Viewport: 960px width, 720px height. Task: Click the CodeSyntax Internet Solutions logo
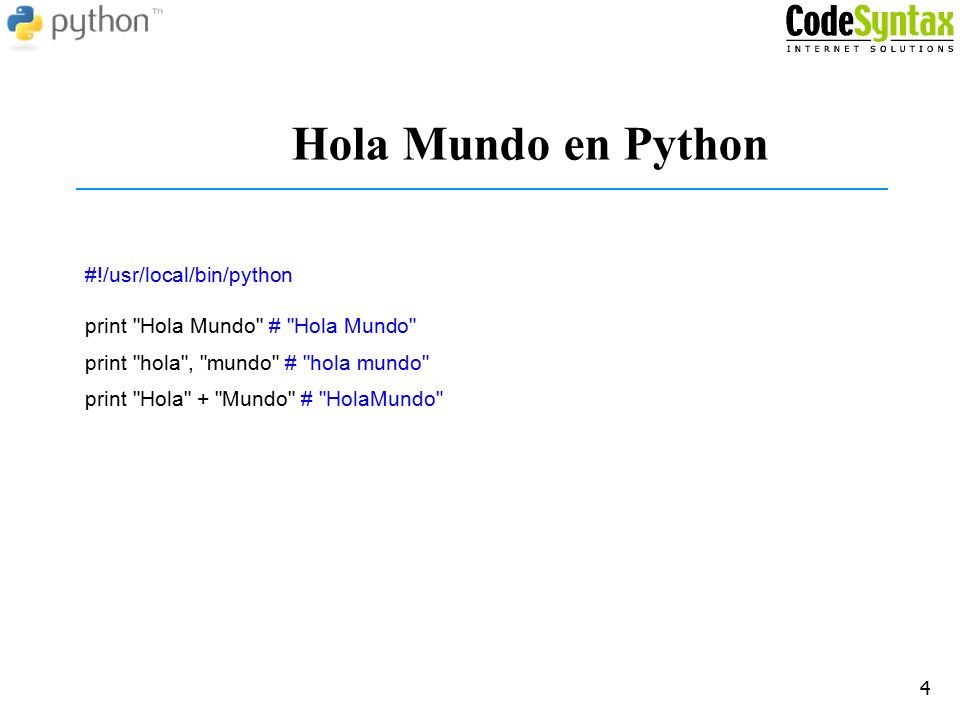(x=870, y=28)
